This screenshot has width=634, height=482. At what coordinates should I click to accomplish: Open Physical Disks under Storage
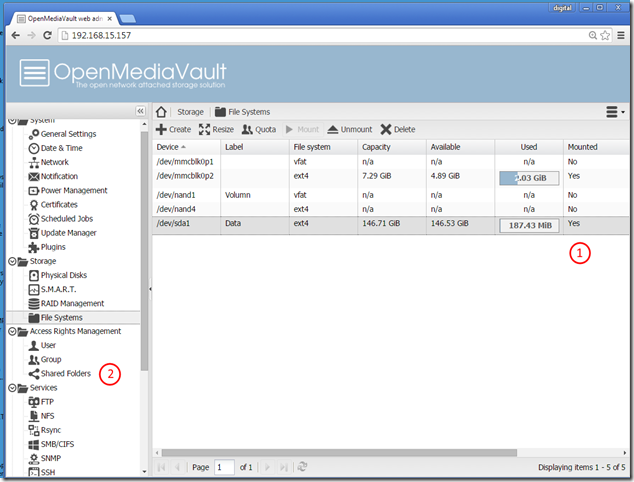coord(58,275)
